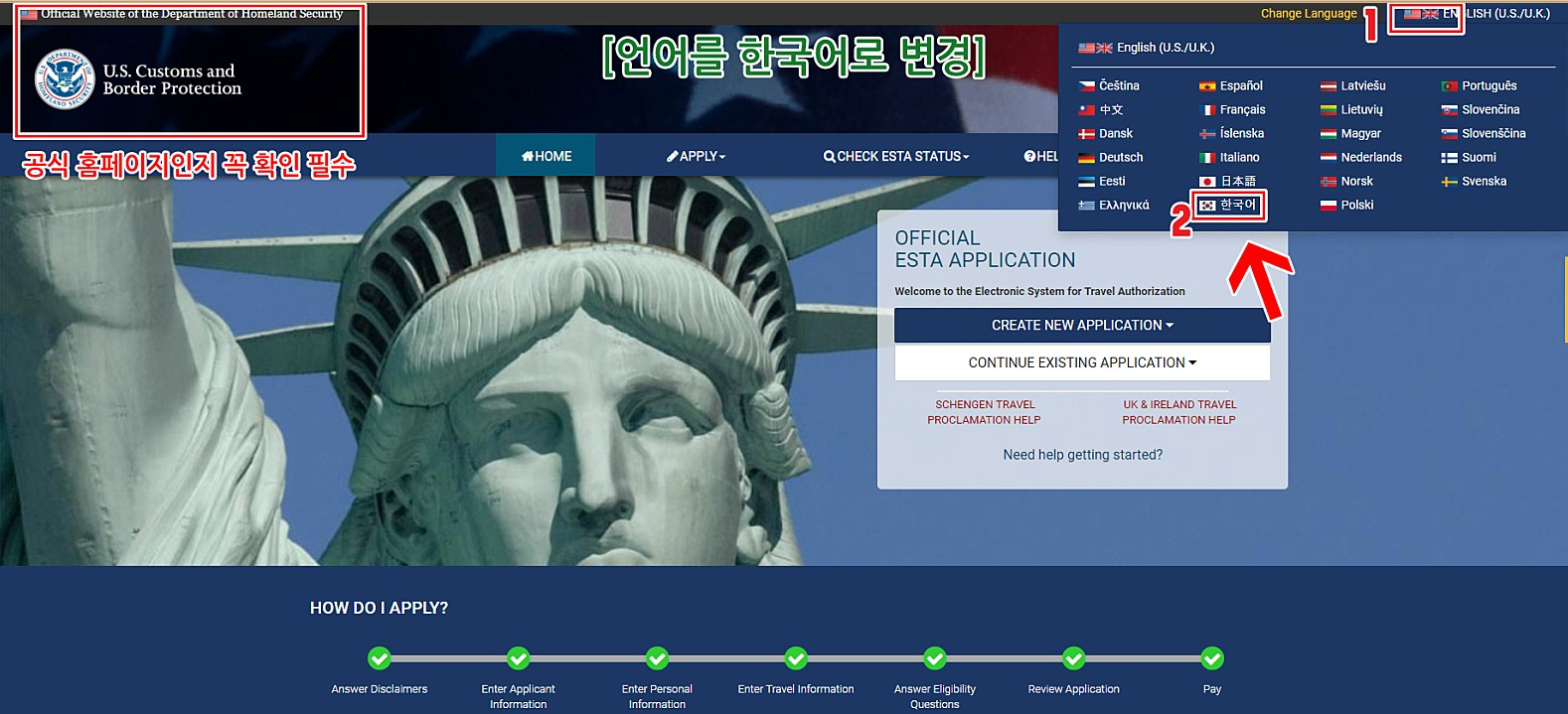Click U.S. Customs and Border Protection title
Image resolution: width=1568 pixels, height=714 pixels.
coord(172,79)
